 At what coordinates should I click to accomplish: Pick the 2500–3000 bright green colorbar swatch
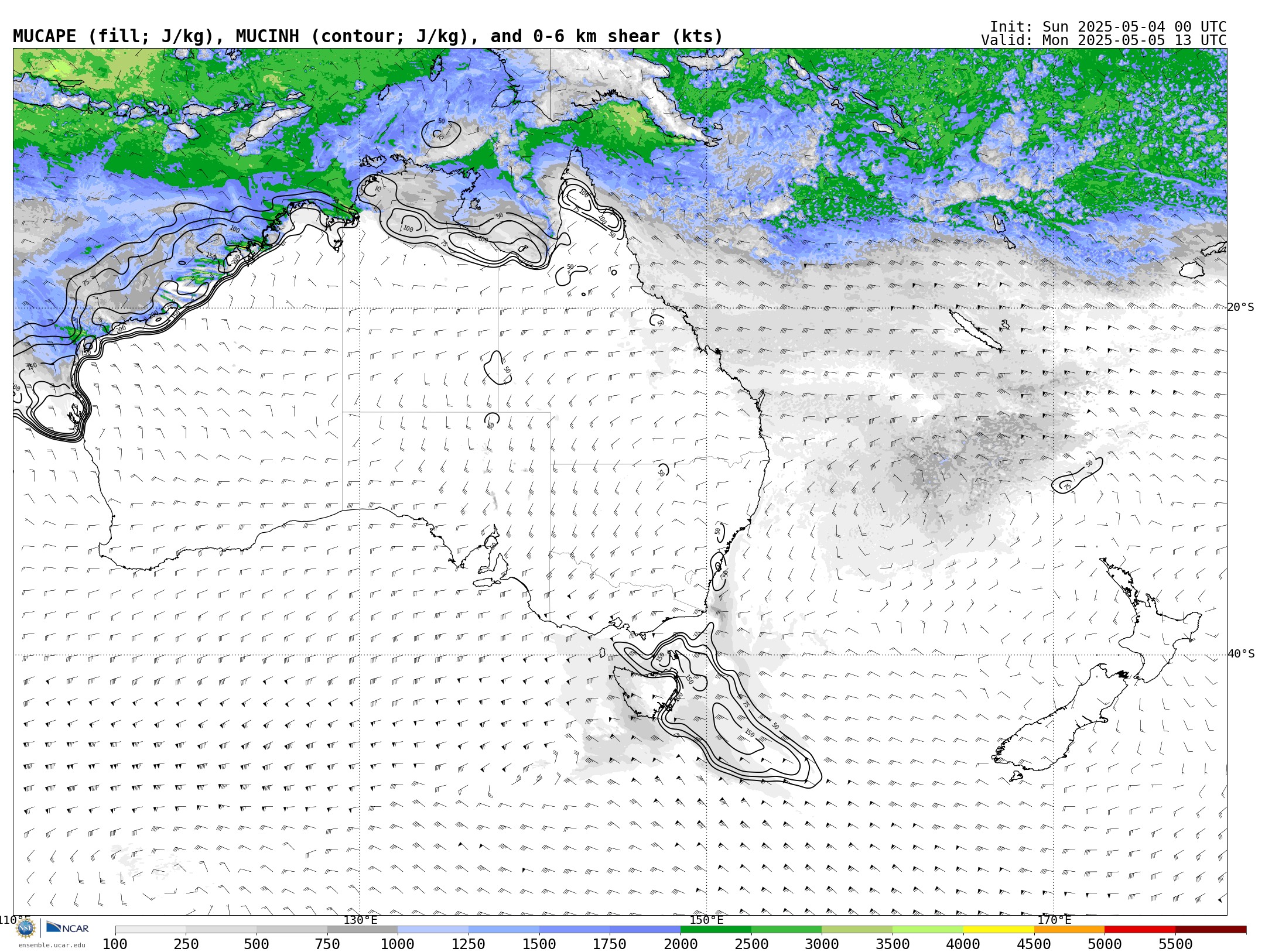coord(787,930)
